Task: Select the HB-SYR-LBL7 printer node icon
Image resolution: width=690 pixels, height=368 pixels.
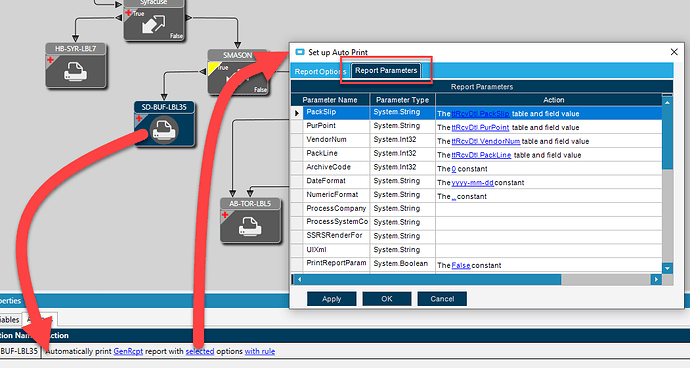Action: tap(75, 71)
